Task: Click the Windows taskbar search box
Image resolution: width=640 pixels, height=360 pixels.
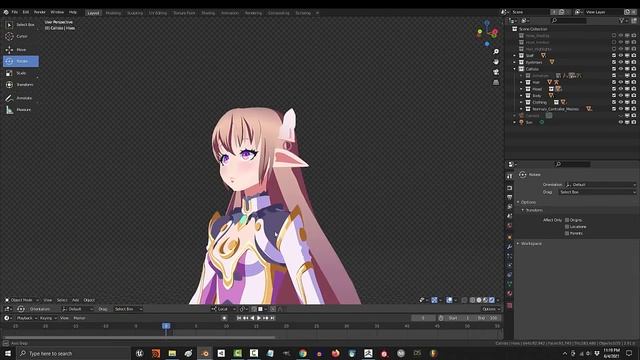Action: (73, 353)
